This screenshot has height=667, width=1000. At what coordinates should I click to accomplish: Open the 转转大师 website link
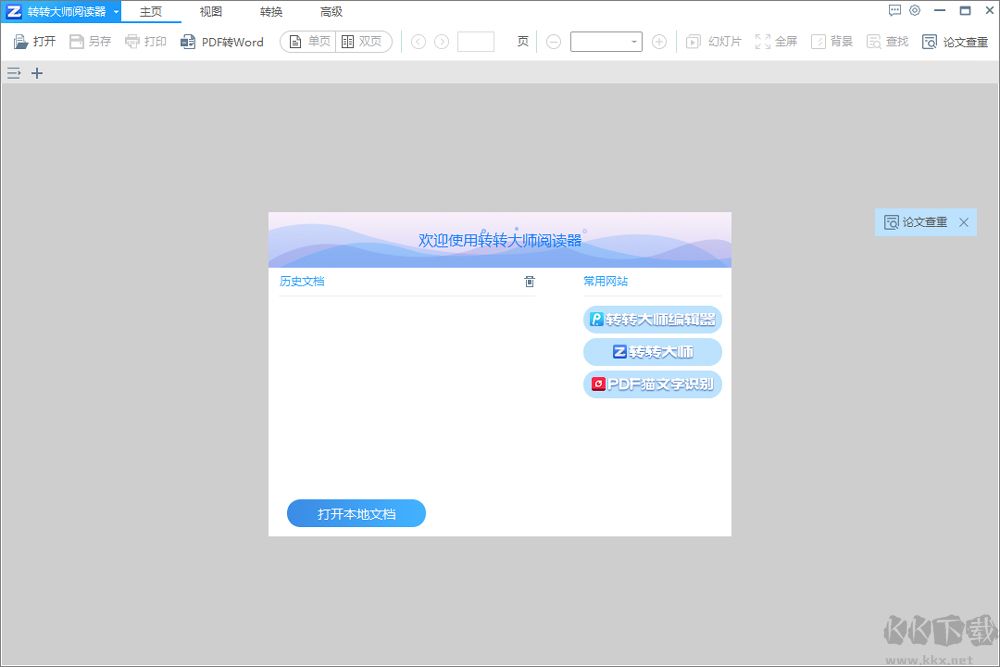(x=652, y=351)
